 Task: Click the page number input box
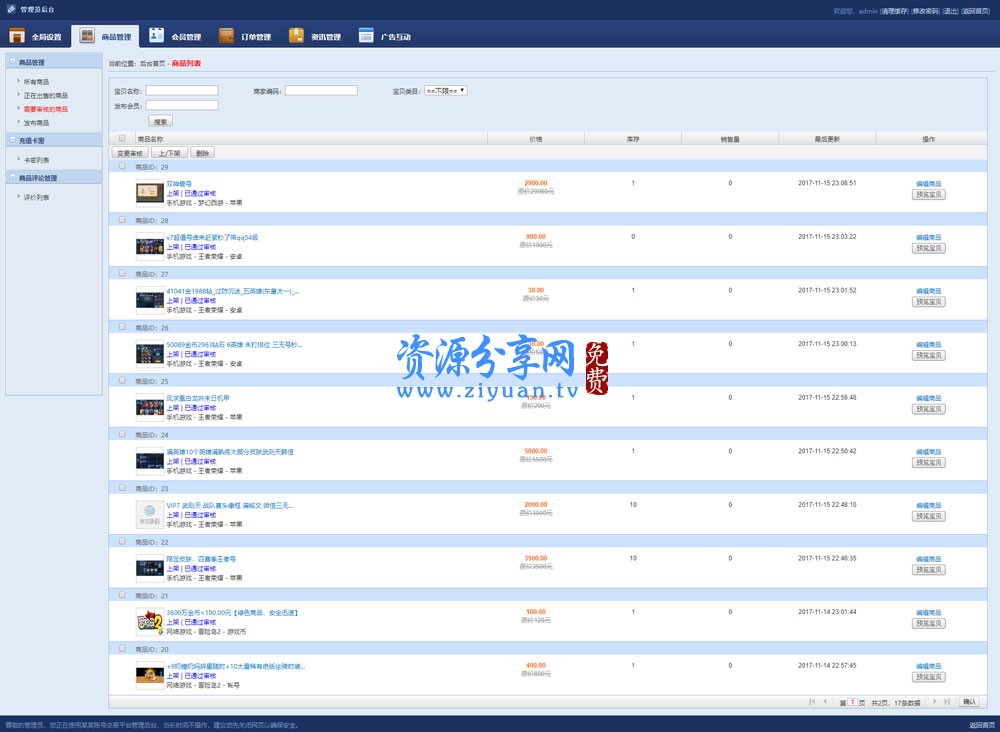point(852,701)
